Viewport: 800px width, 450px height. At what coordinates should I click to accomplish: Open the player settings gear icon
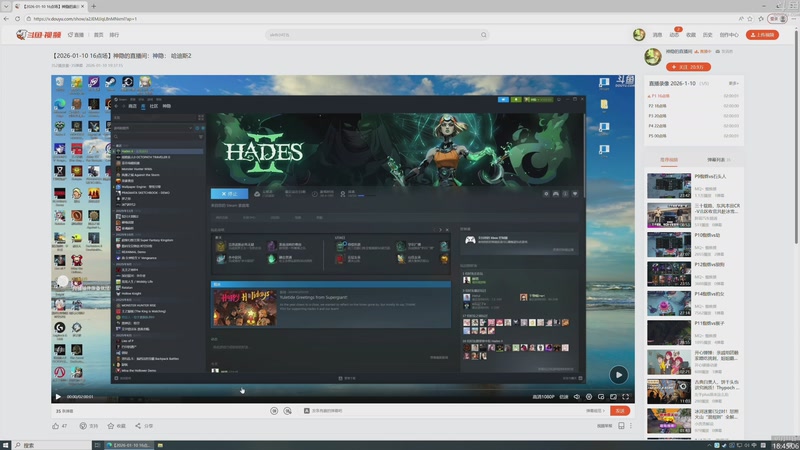click(589, 396)
